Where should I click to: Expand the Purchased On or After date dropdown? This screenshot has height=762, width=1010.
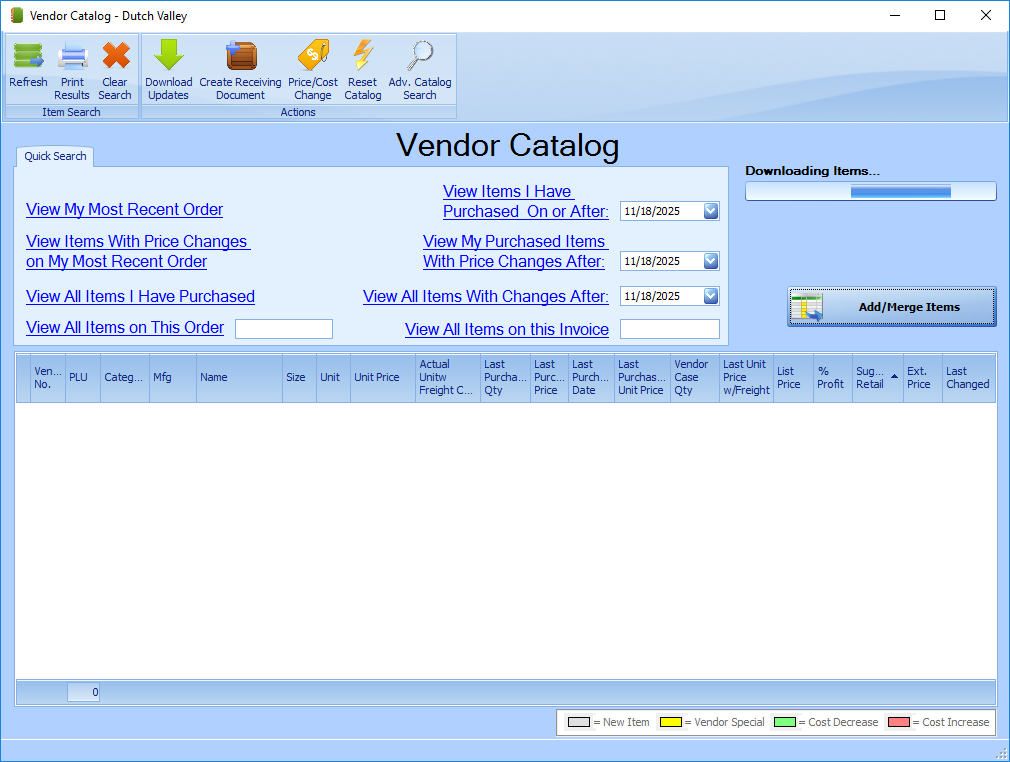click(x=710, y=211)
